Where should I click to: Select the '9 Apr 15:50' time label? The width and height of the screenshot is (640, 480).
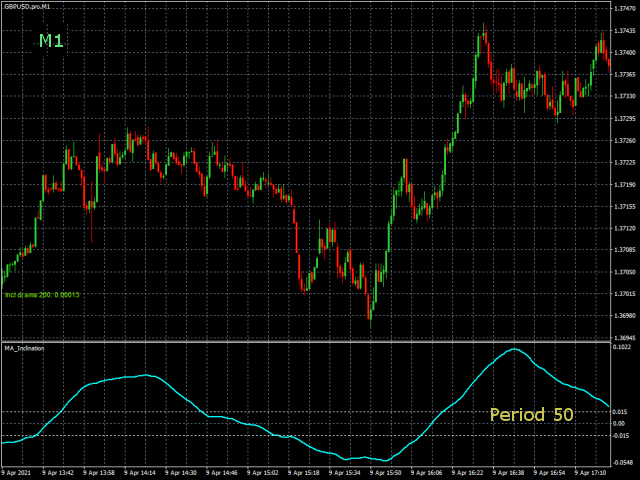click(x=385, y=473)
